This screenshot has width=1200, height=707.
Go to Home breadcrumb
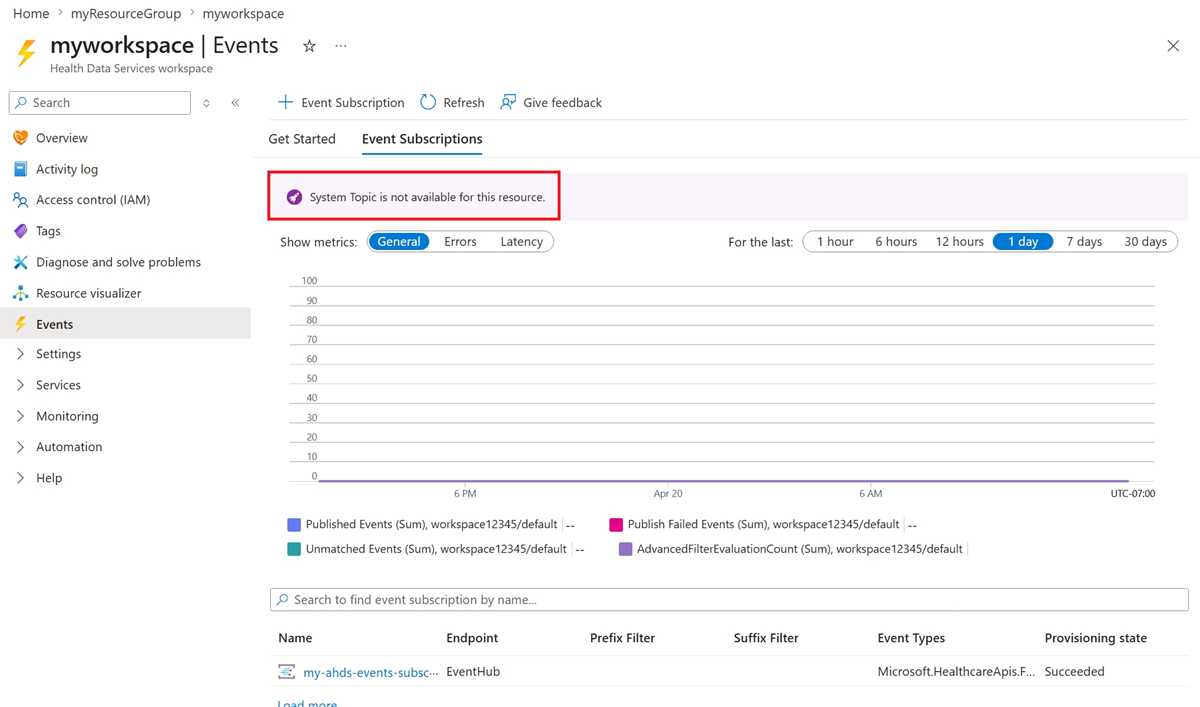[31, 14]
